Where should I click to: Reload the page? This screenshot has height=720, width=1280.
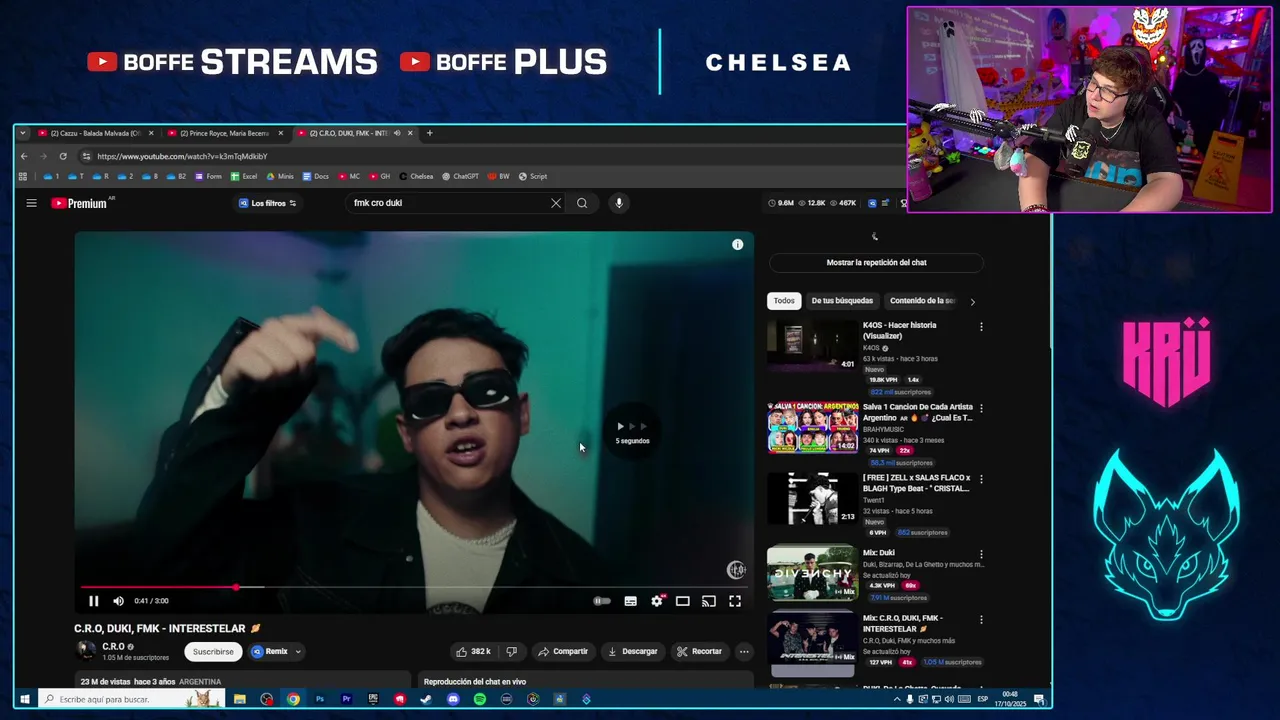point(63,156)
